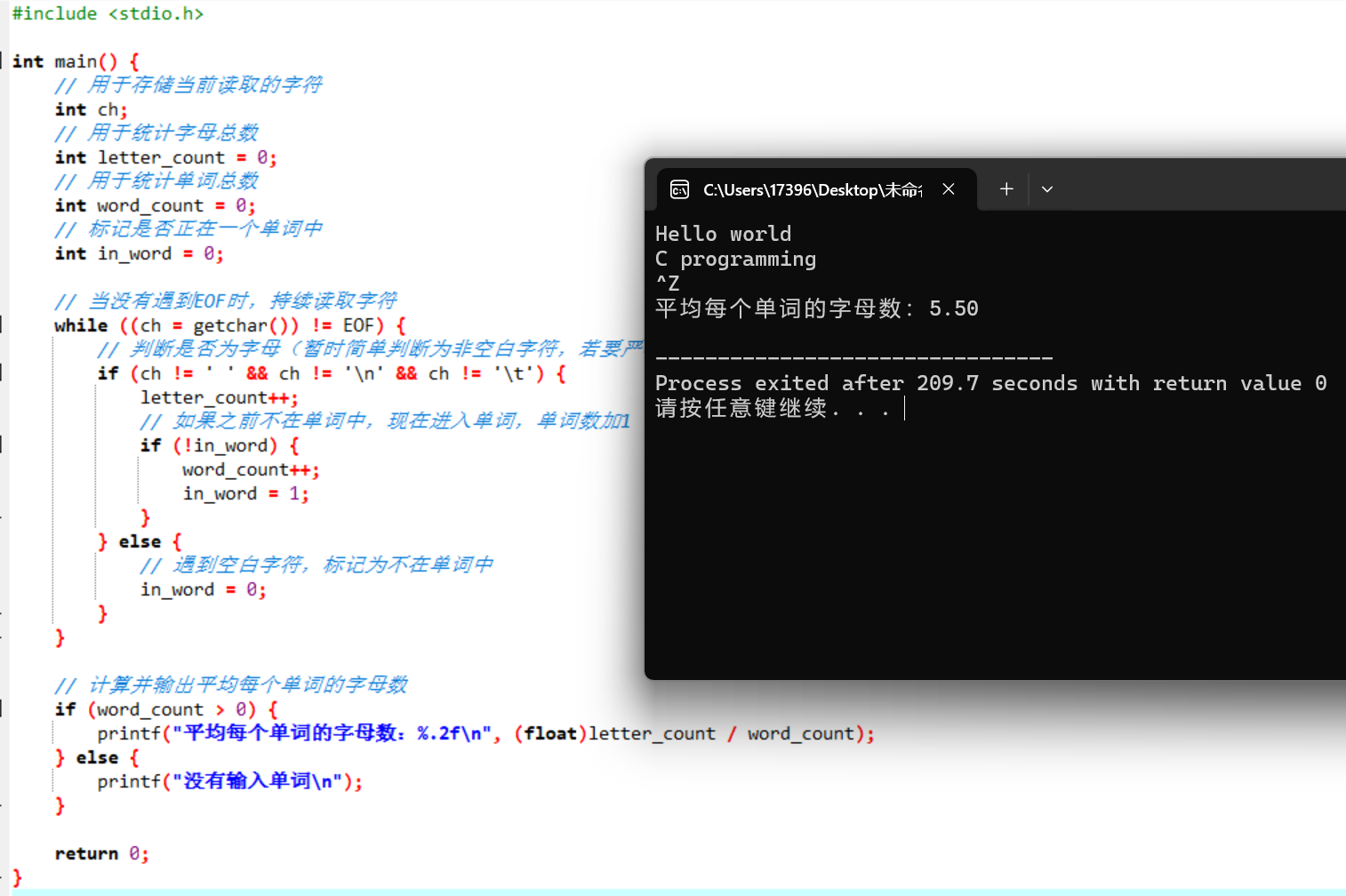Open a new terminal tab with plus
This screenshot has width=1346, height=896.
1006,188
